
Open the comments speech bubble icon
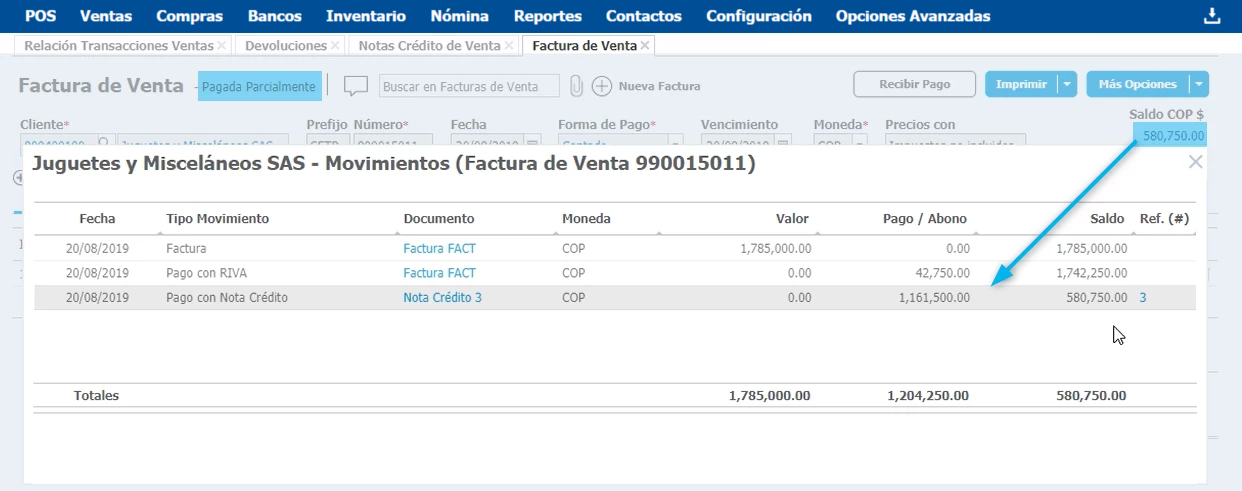pyautogui.click(x=356, y=86)
